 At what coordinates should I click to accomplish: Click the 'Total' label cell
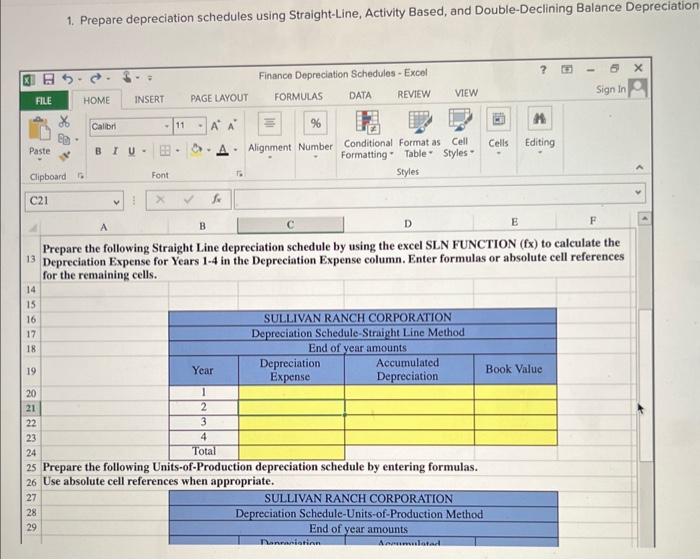point(204,451)
